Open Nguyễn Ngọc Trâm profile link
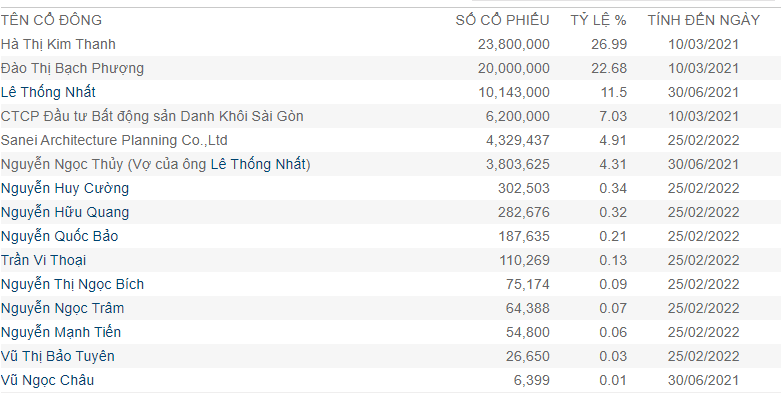 click(62, 308)
